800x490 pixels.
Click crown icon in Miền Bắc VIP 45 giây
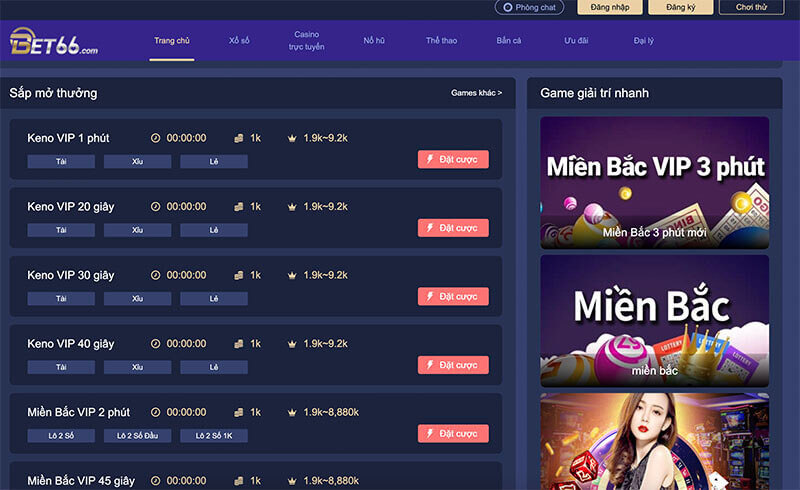292,480
